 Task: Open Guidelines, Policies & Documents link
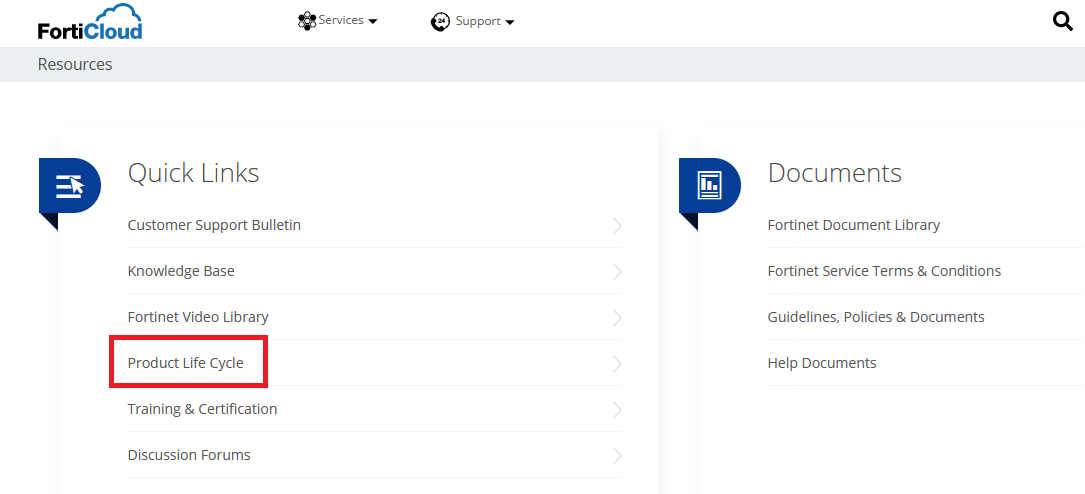pos(876,317)
